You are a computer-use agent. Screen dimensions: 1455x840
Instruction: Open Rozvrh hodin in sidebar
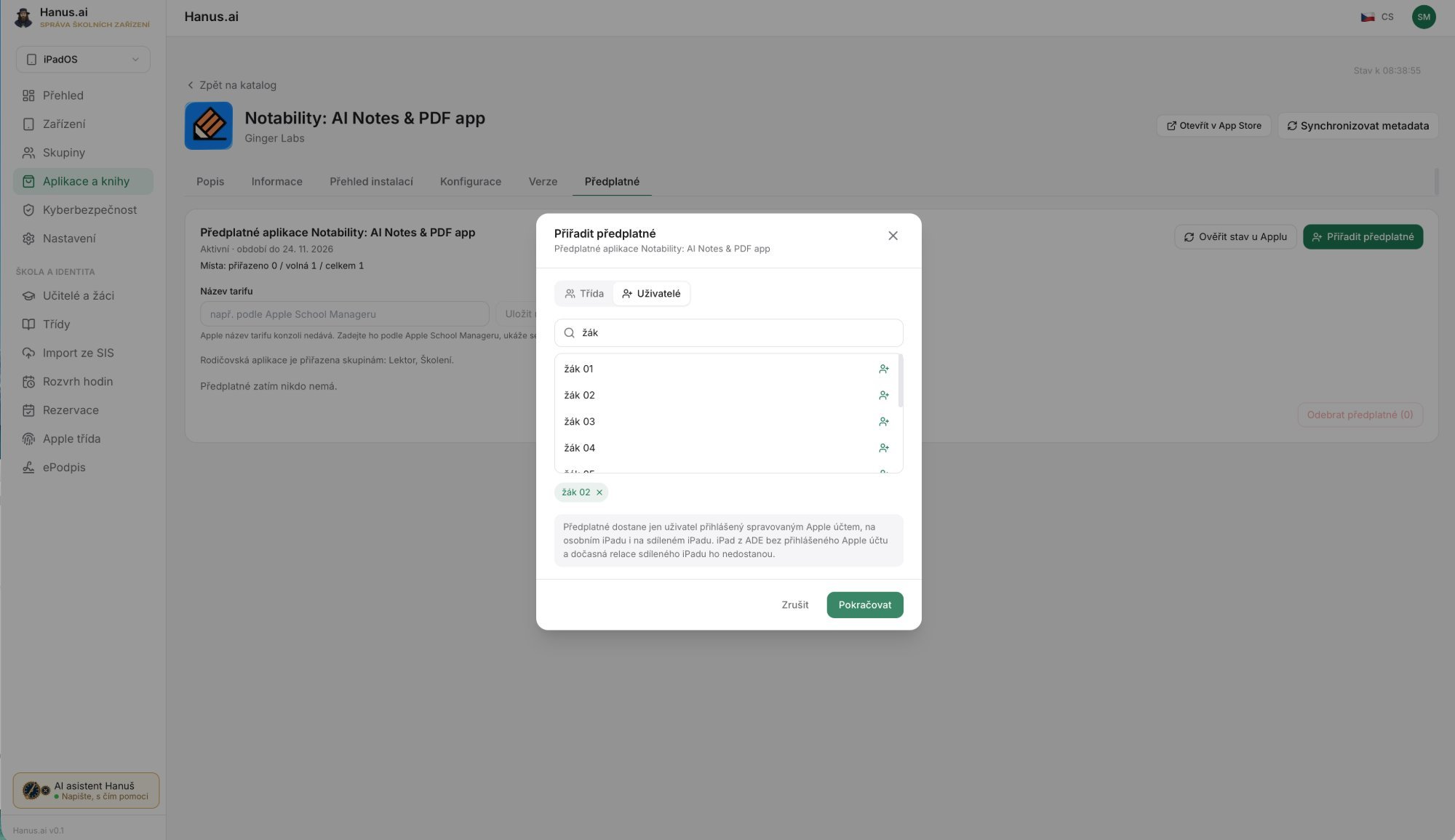83,382
